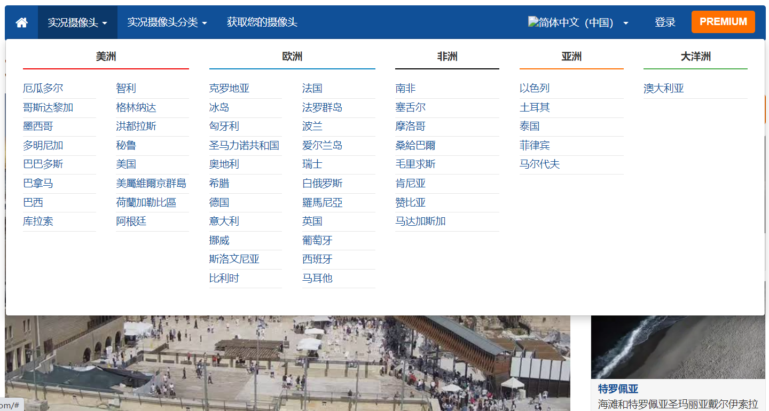Viewport: 769px width, 411px height.
Task: Select 西班牙 in the Europe list
Action: tap(317, 259)
